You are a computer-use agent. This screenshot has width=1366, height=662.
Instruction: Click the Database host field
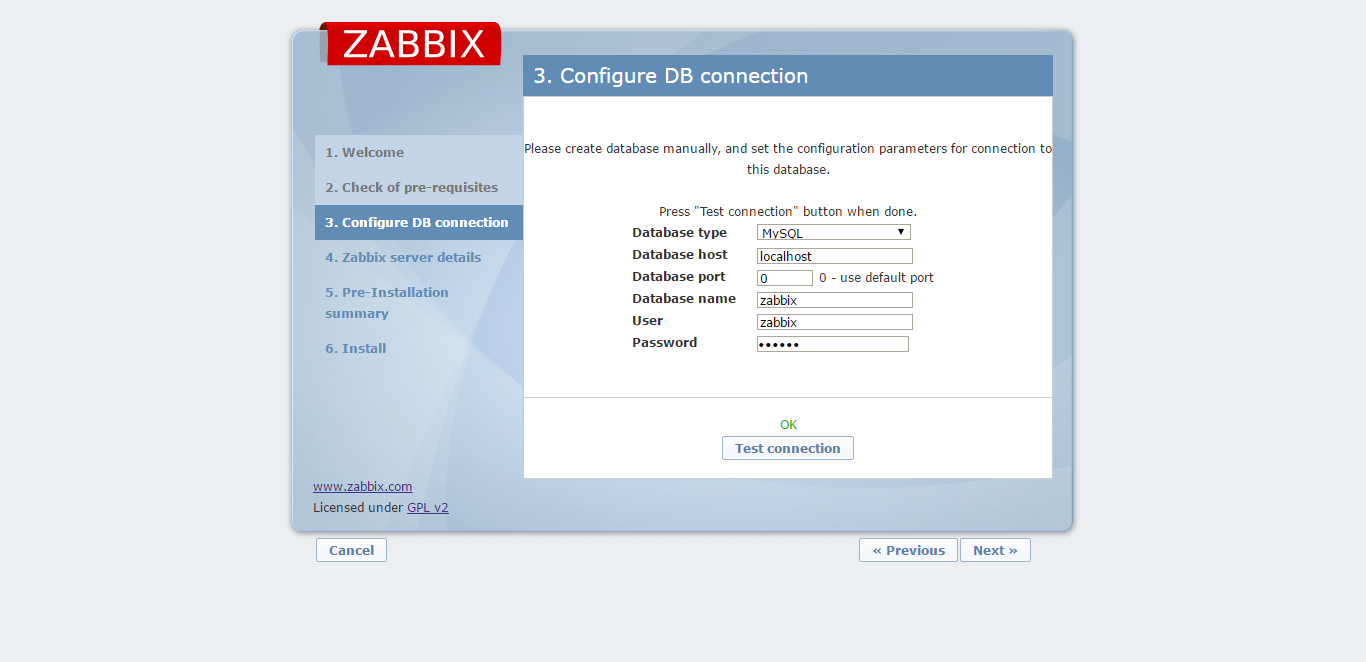(x=835, y=256)
